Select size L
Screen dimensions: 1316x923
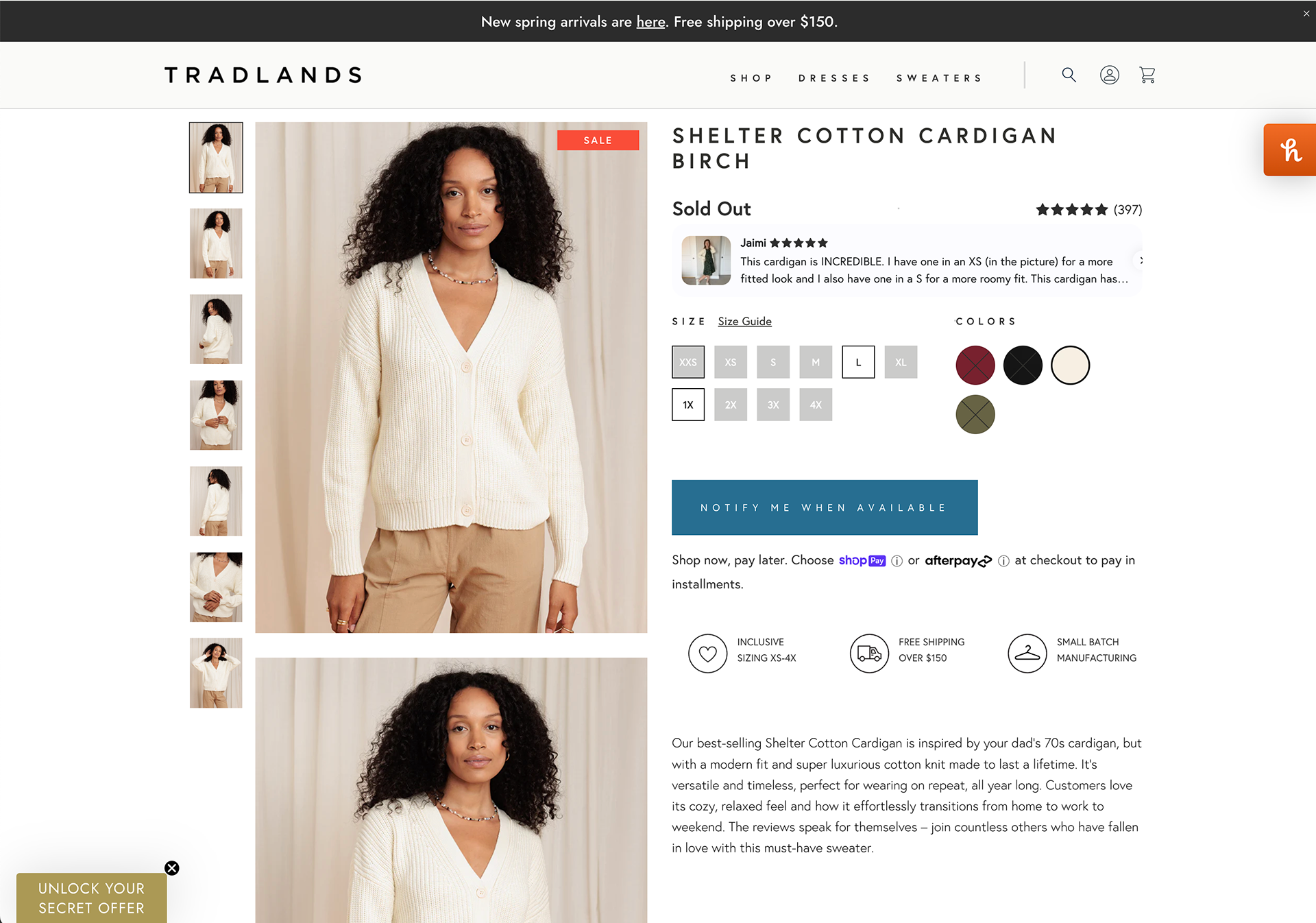[858, 362]
